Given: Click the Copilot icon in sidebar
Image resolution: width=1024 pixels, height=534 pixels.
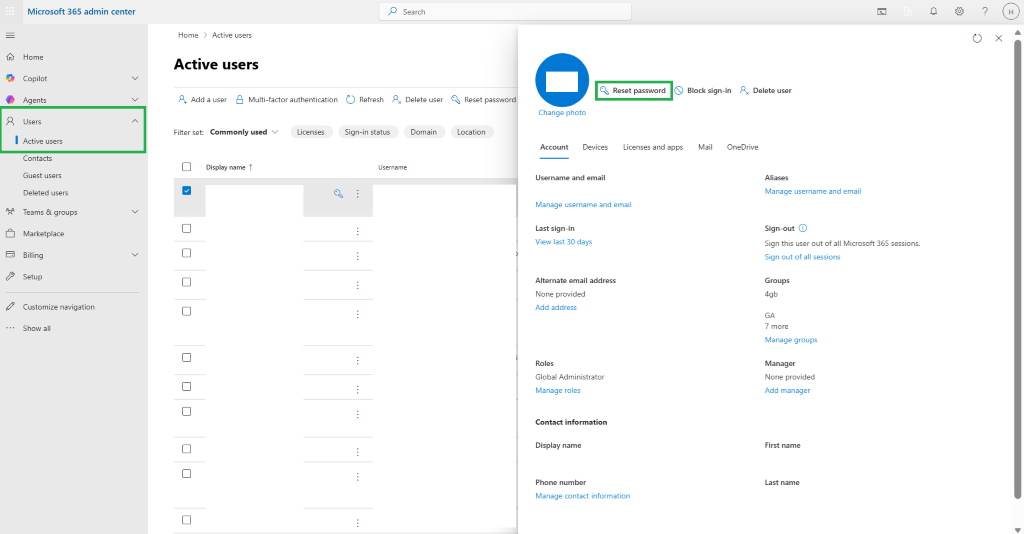Looking at the screenshot, I should [10, 78].
